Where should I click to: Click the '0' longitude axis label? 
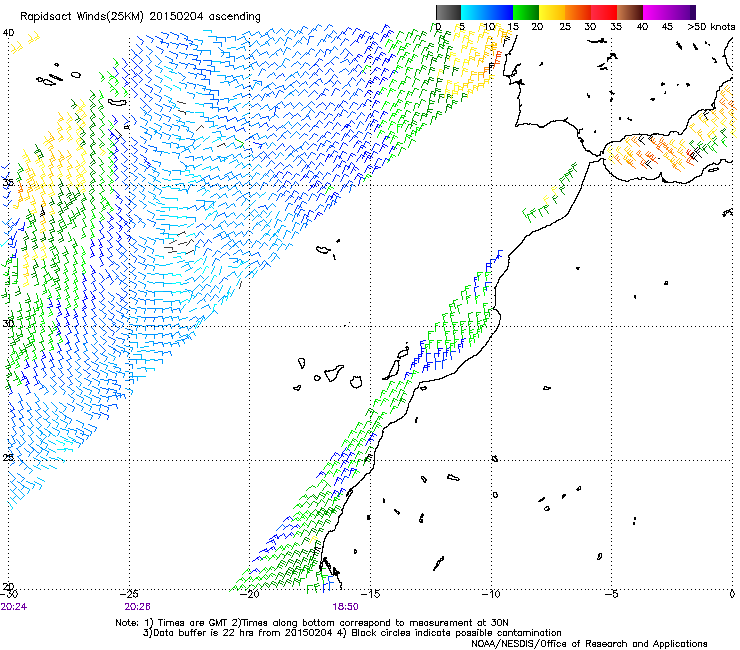(x=732, y=594)
